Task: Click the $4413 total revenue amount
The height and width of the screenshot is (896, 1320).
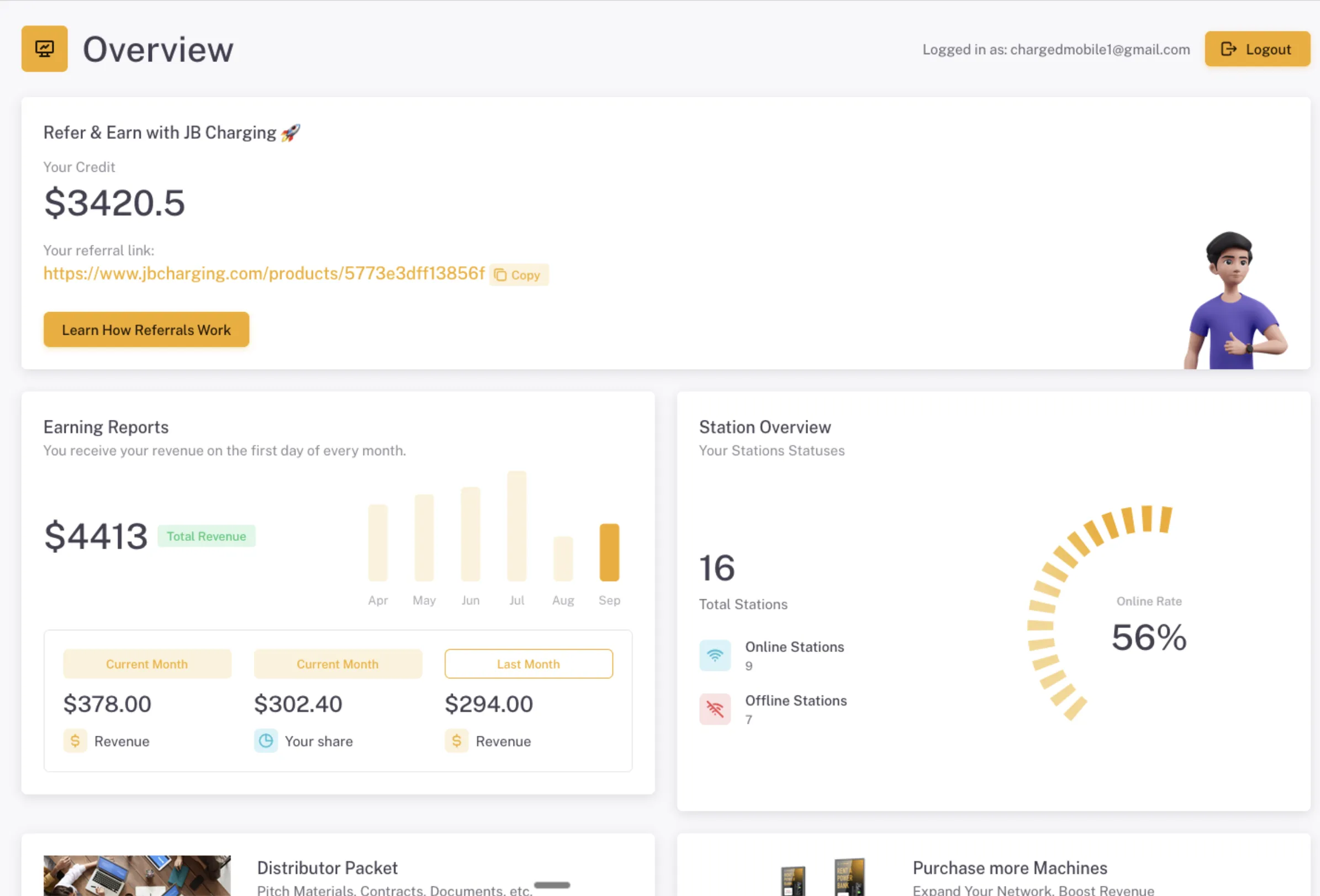Action: pyautogui.click(x=96, y=536)
